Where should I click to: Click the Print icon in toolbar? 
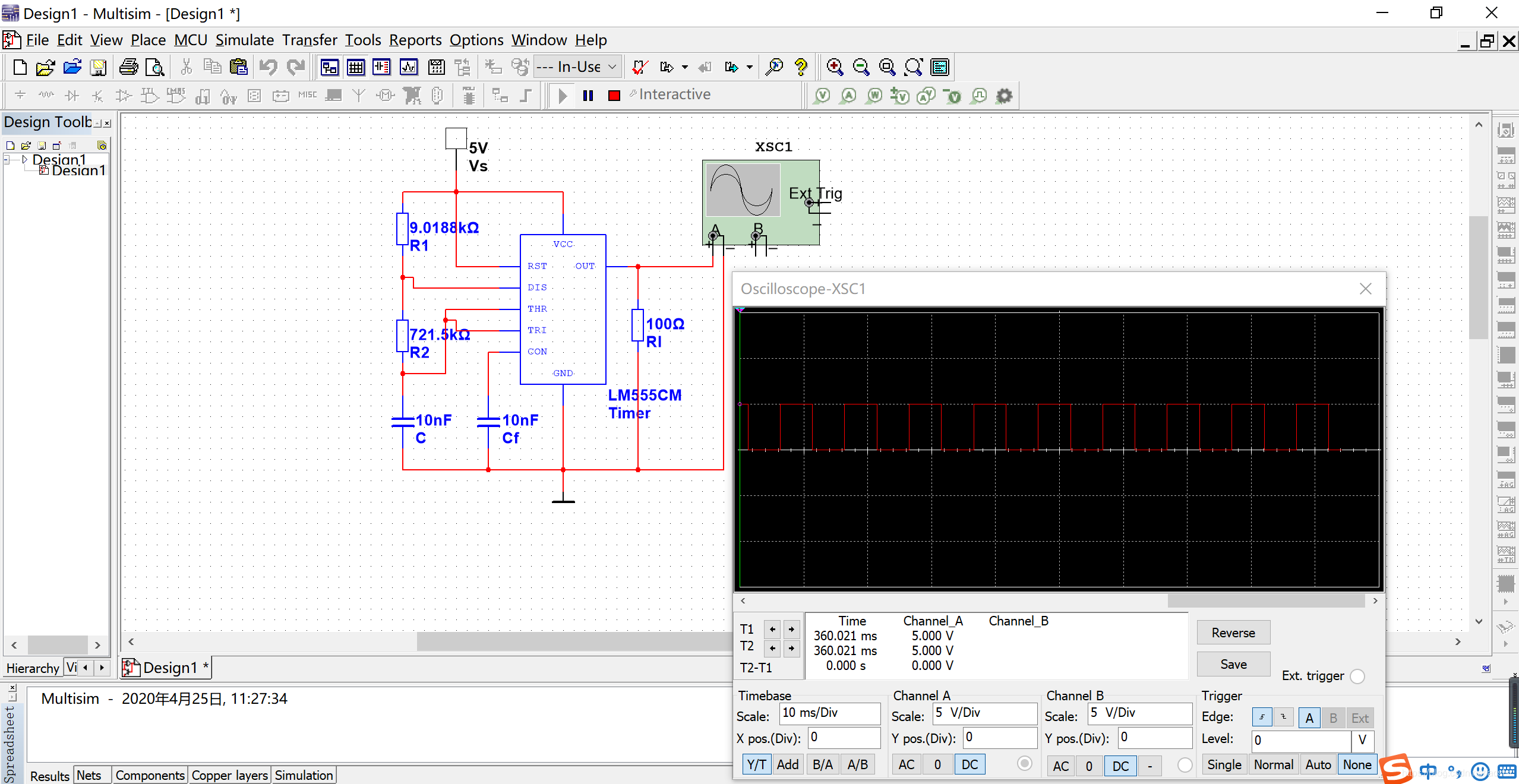click(128, 67)
